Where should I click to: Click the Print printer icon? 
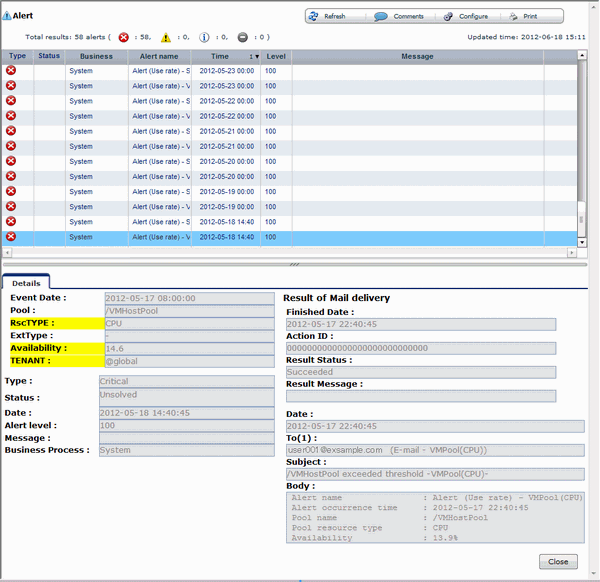pyautogui.click(x=513, y=16)
